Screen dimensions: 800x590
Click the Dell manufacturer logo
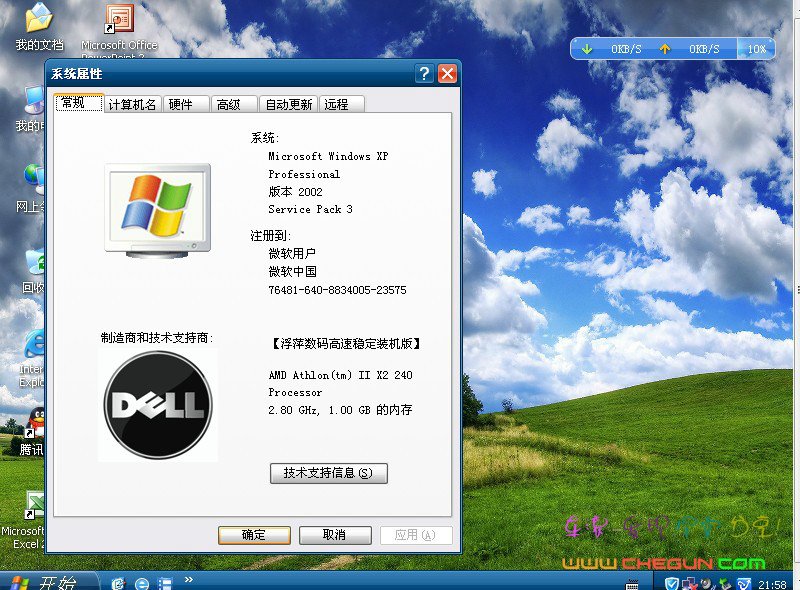point(158,405)
